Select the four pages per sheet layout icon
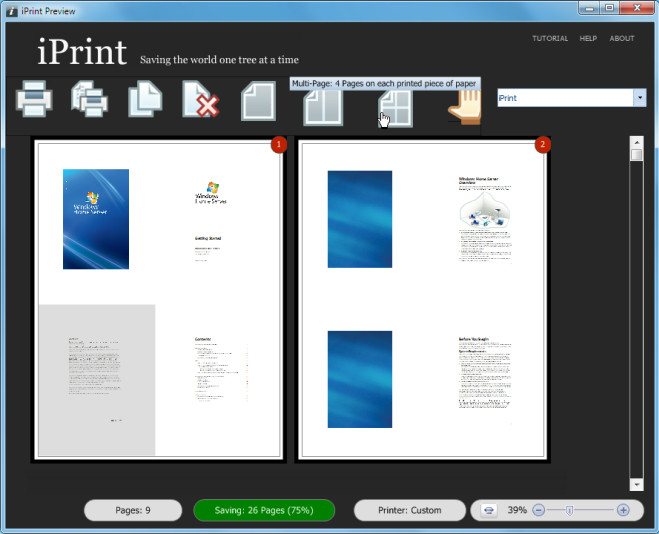659x534 pixels. 395,108
